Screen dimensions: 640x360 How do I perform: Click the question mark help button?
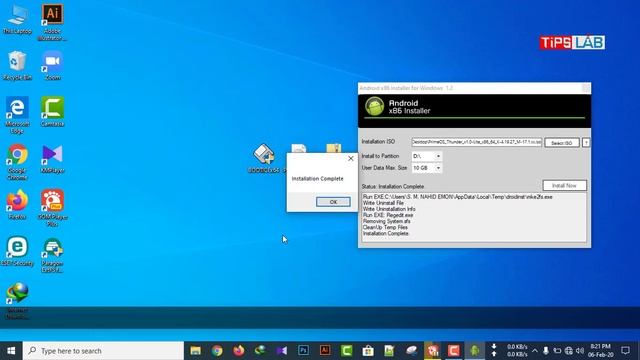(586, 143)
